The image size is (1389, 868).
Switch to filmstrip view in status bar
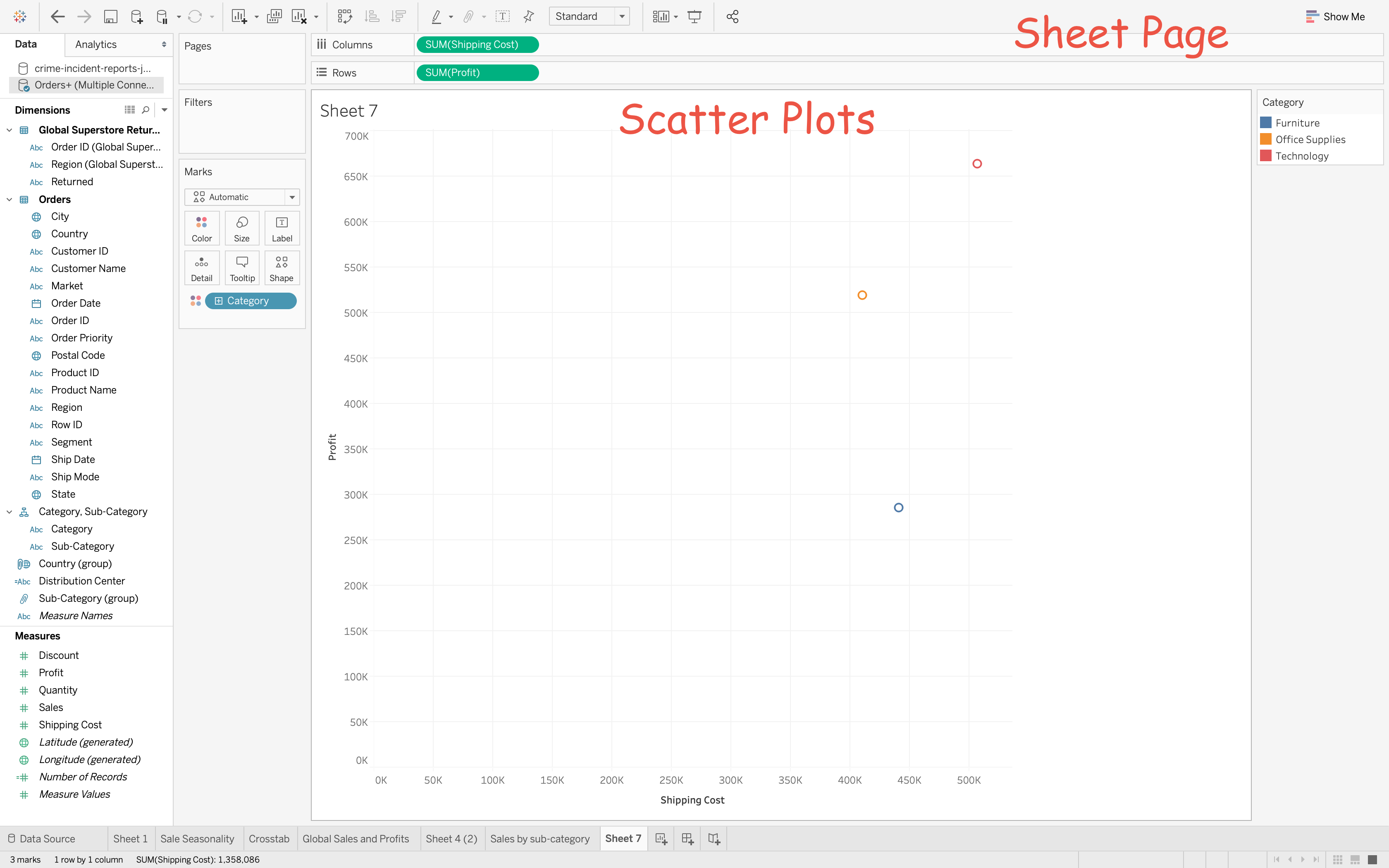coord(1355,859)
